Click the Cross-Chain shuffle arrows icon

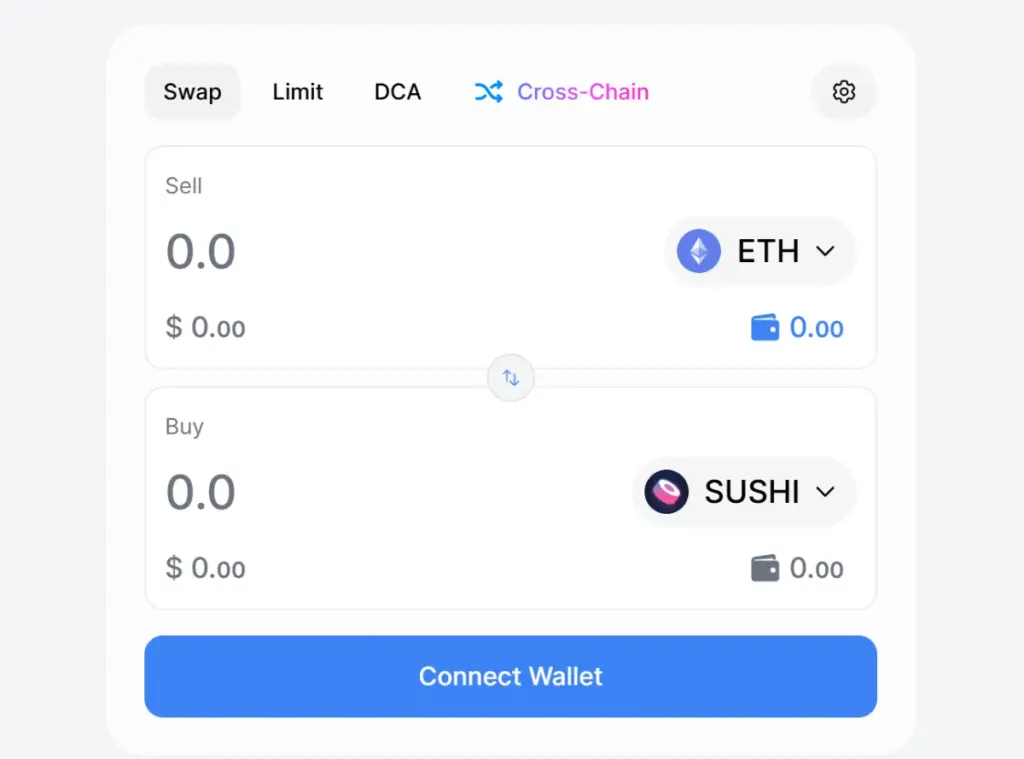point(489,91)
